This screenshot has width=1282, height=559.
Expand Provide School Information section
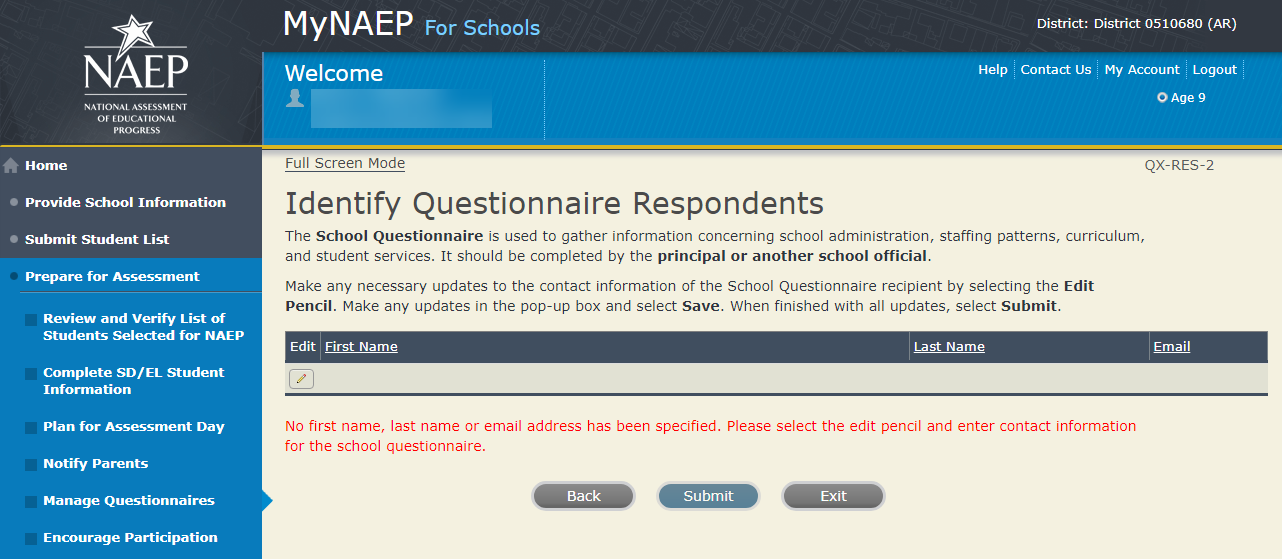(x=125, y=203)
